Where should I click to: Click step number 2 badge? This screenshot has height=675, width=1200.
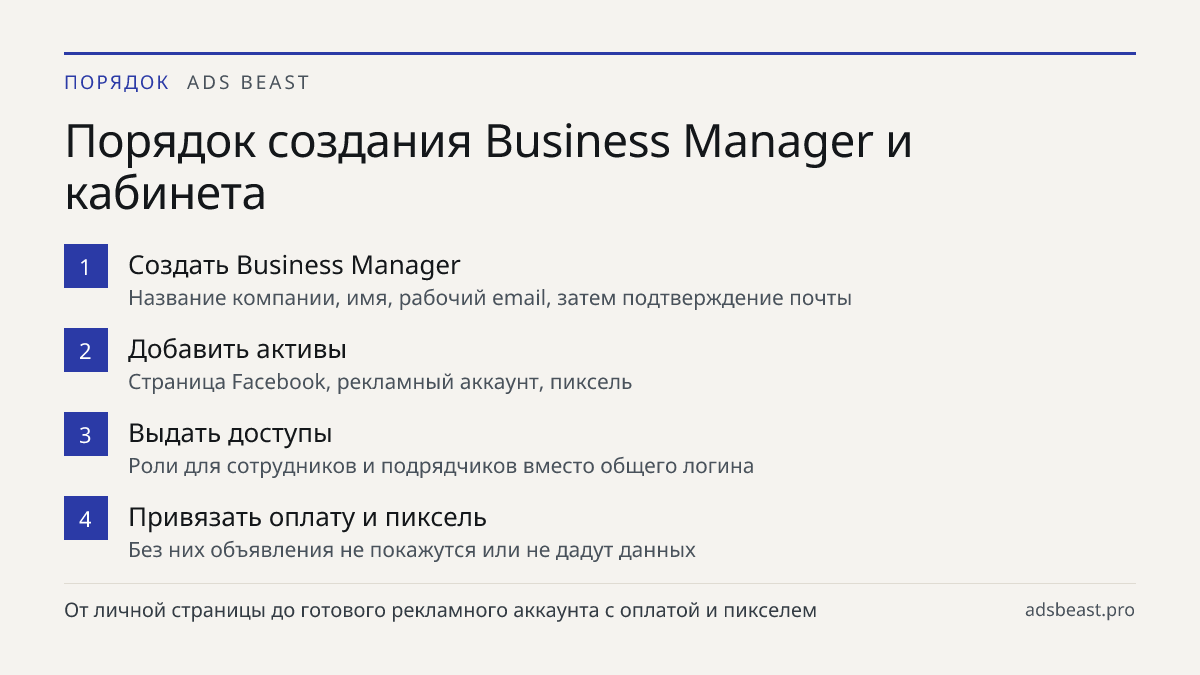86,350
